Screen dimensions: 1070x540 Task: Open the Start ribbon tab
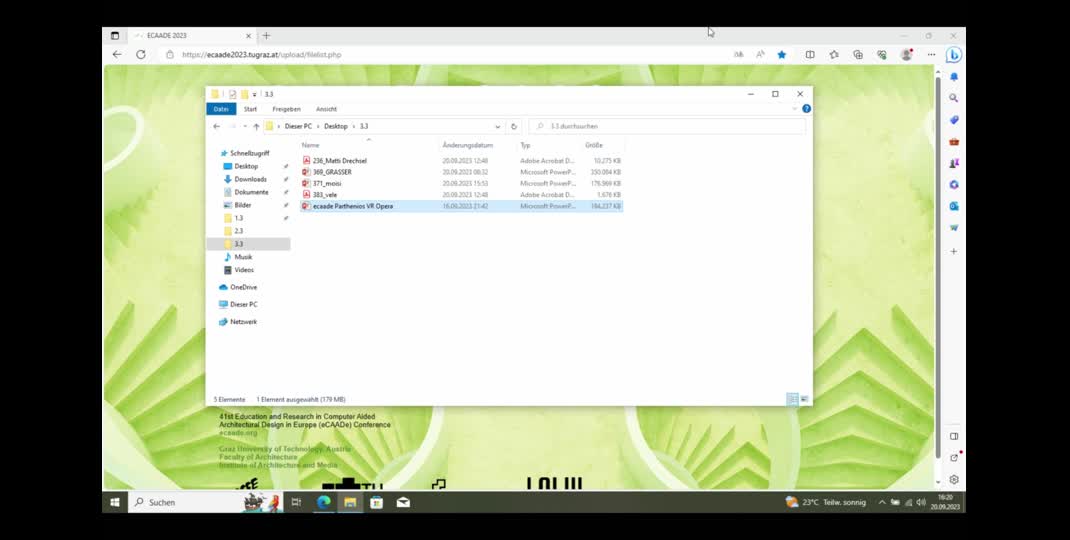(250, 109)
